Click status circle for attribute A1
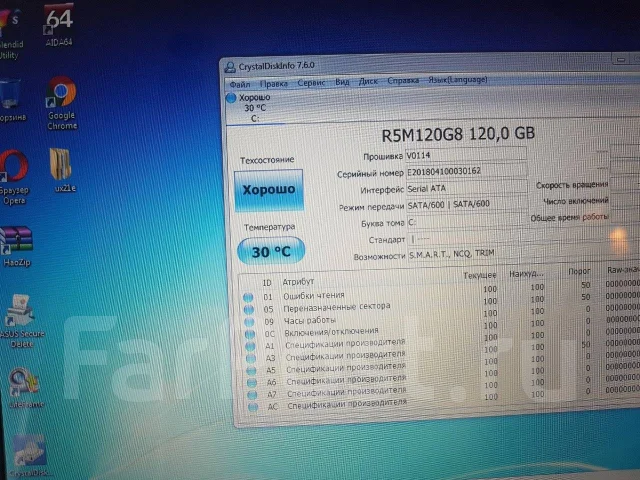 point(250,347)
